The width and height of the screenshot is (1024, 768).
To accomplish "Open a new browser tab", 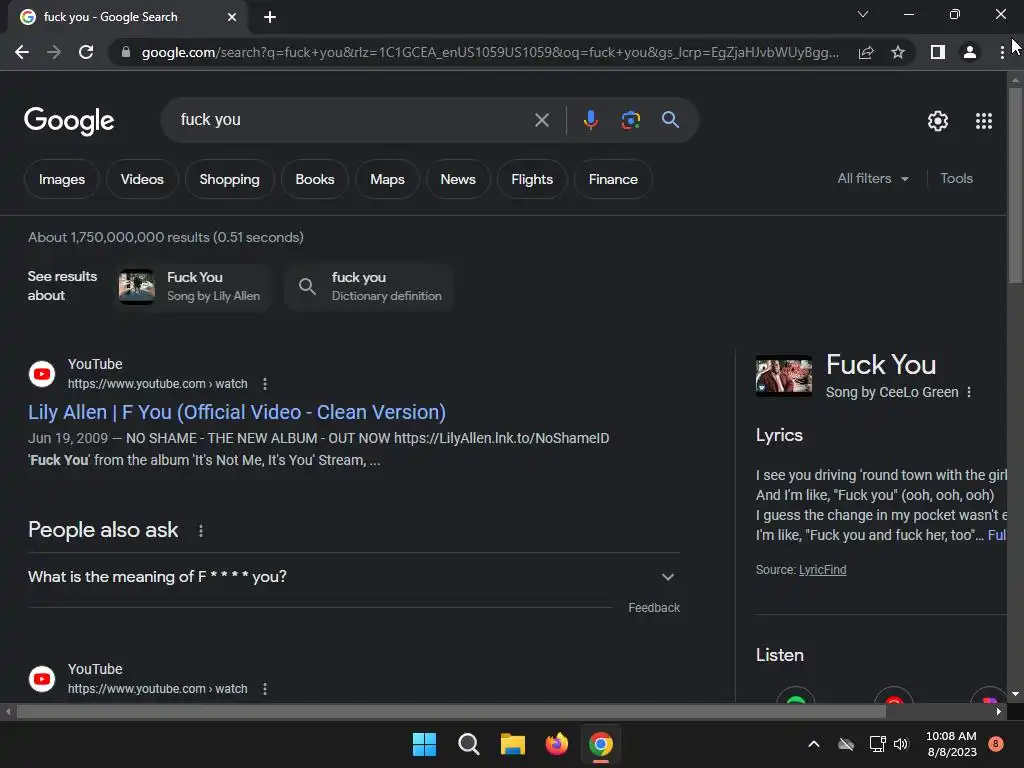I will [x=270, y=17].
